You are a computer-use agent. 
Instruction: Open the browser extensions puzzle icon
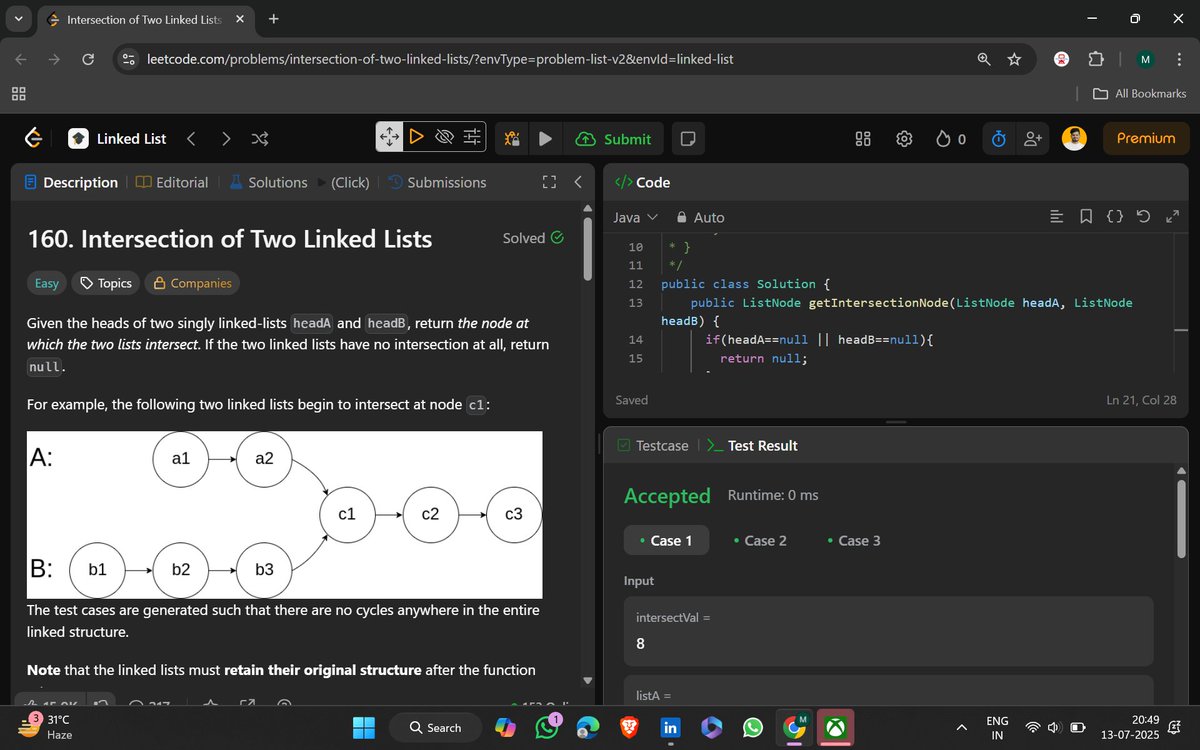pos(1096,59)
